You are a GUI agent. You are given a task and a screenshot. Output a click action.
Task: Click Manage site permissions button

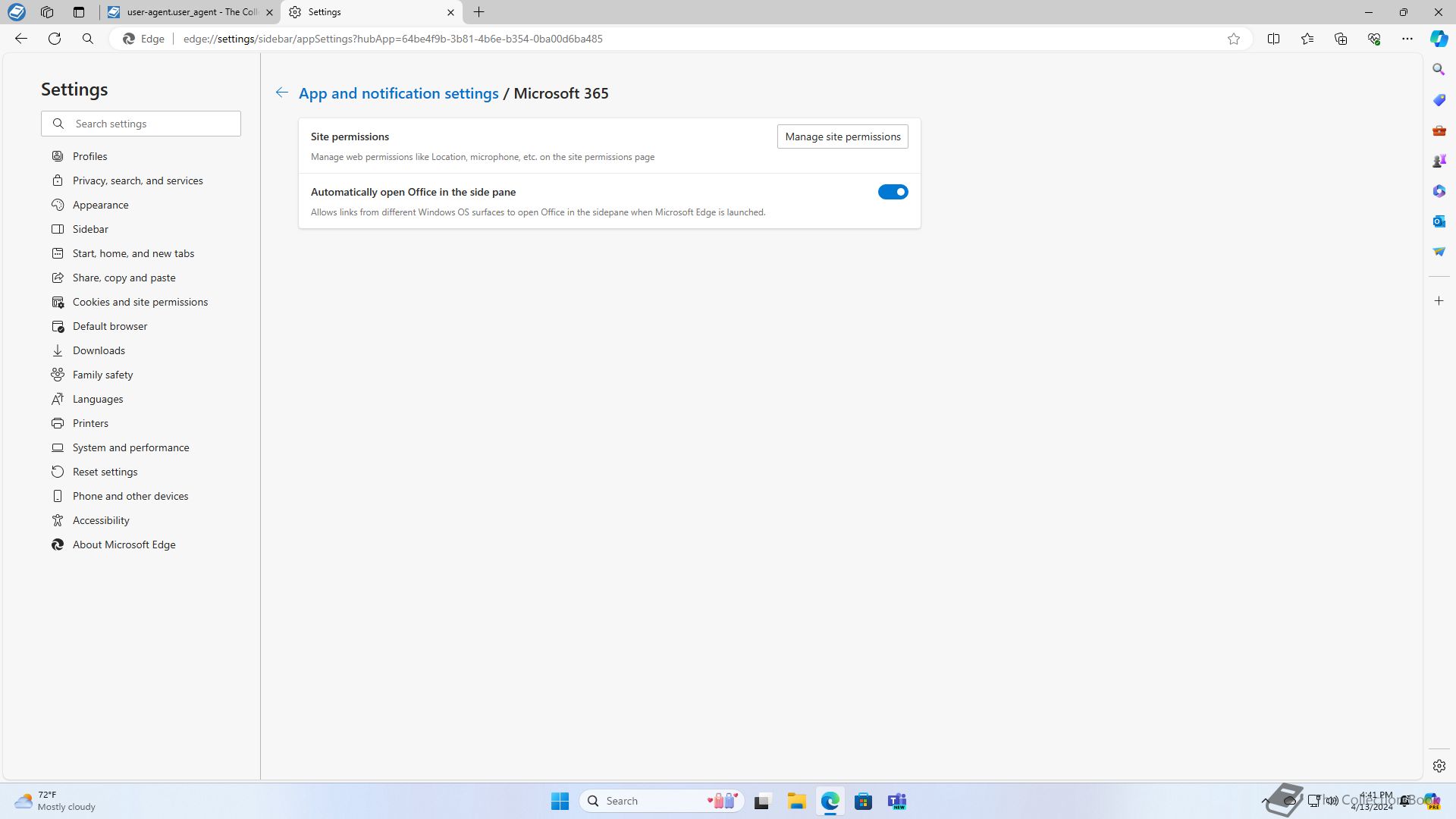point(843,136)
